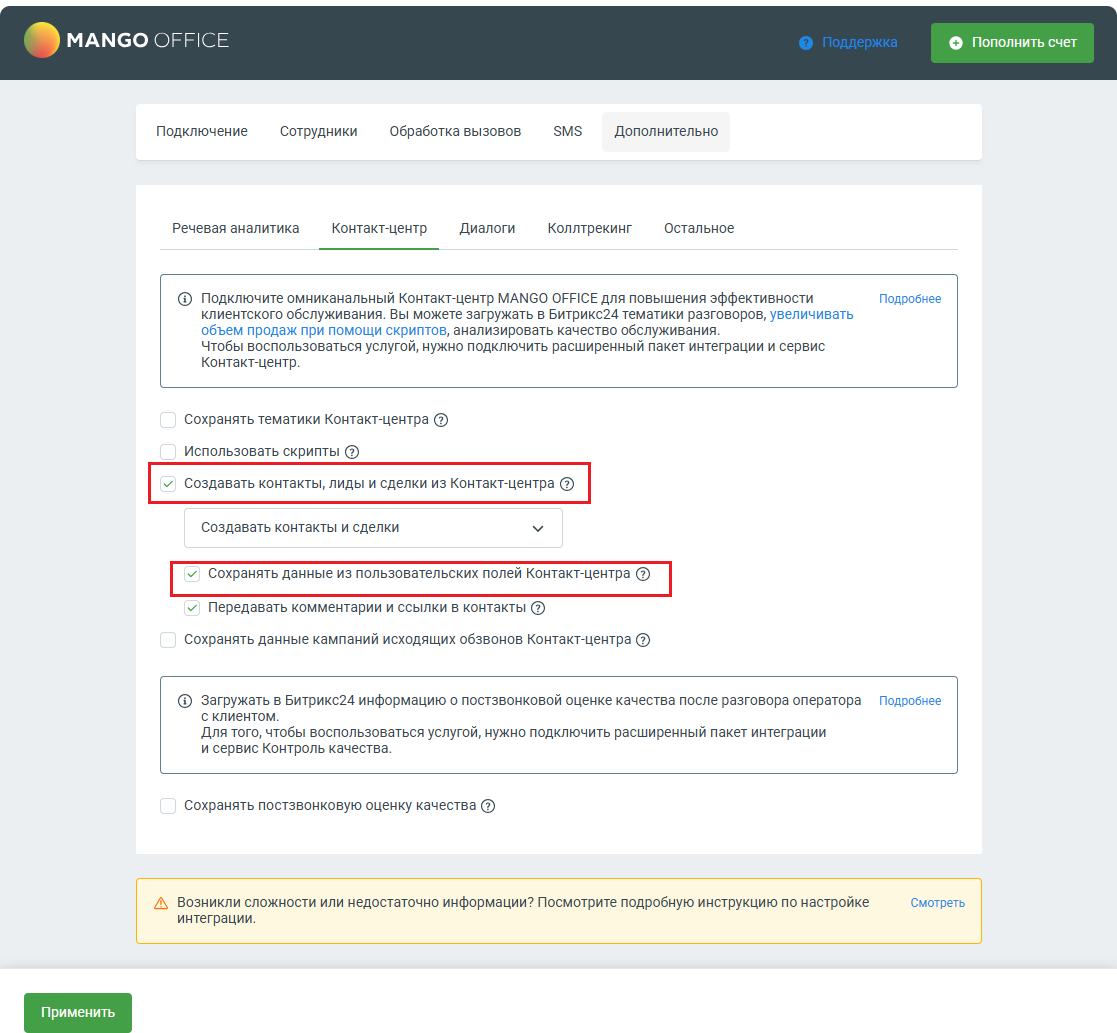Open the Подключение tab
Viewport: 1117px width, 1033px height.
tap(202, 132)
